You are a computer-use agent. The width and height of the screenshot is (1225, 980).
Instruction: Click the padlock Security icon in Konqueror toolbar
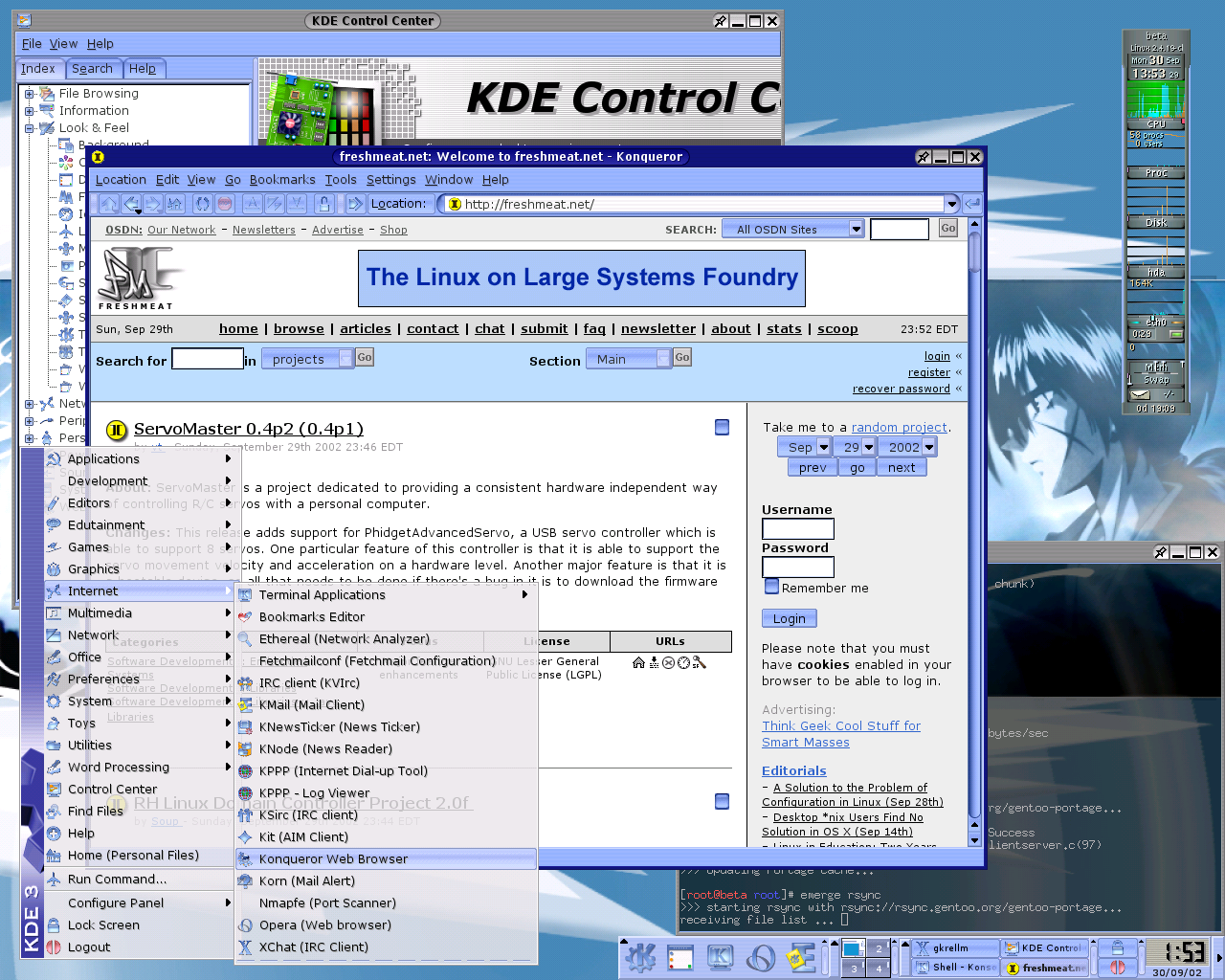(x=324, y=204)
